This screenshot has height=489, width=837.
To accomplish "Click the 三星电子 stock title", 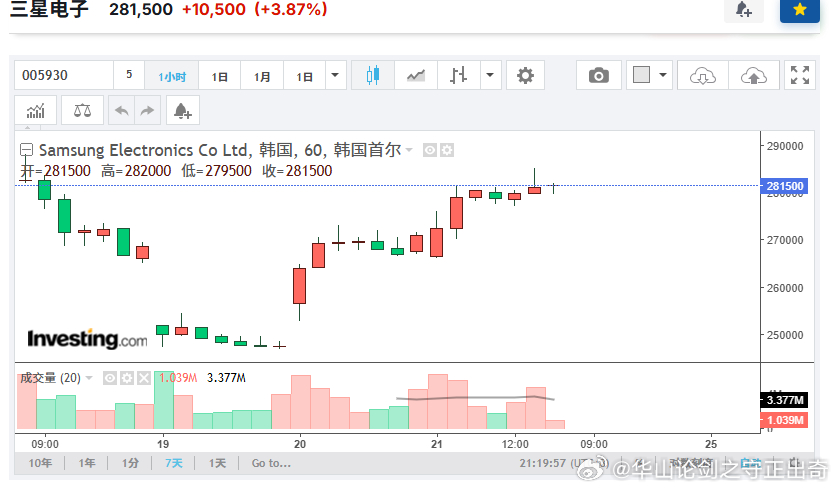I will pos(49,9).
